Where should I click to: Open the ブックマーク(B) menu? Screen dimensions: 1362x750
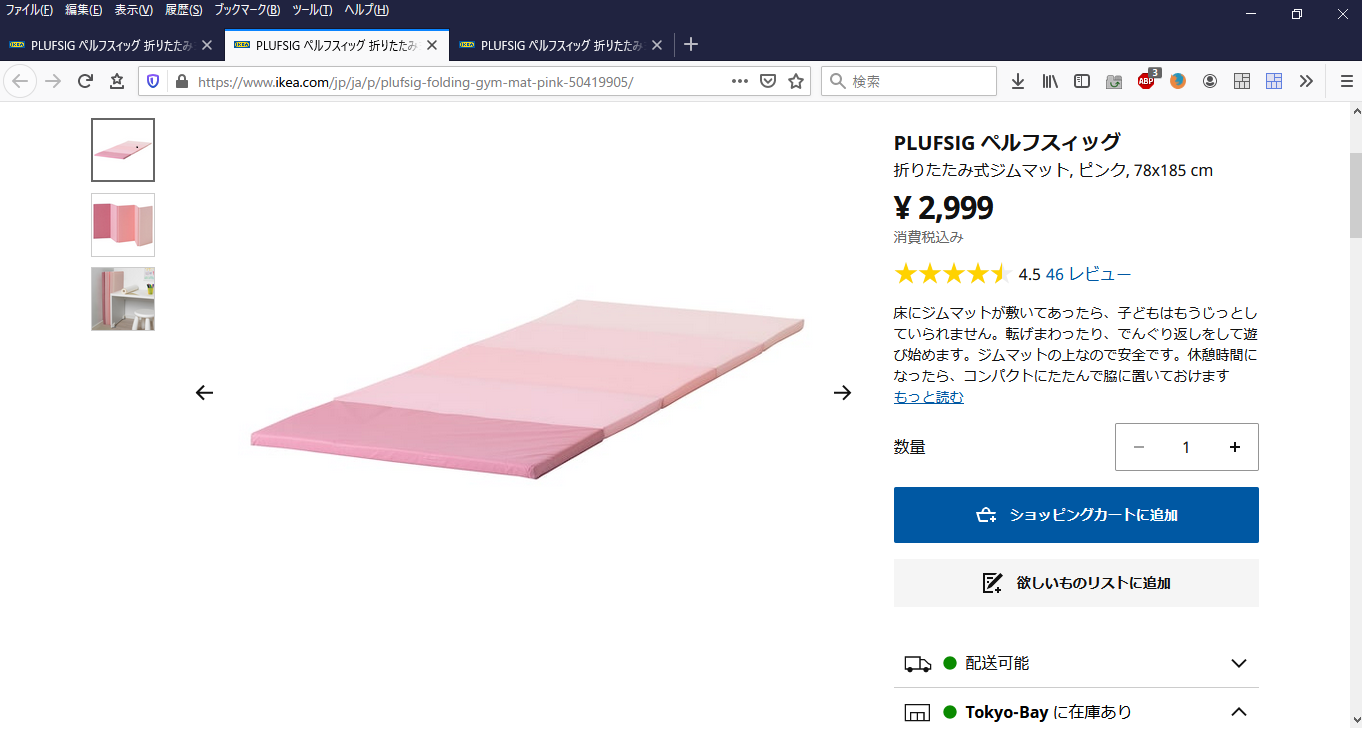pos(246,10)
